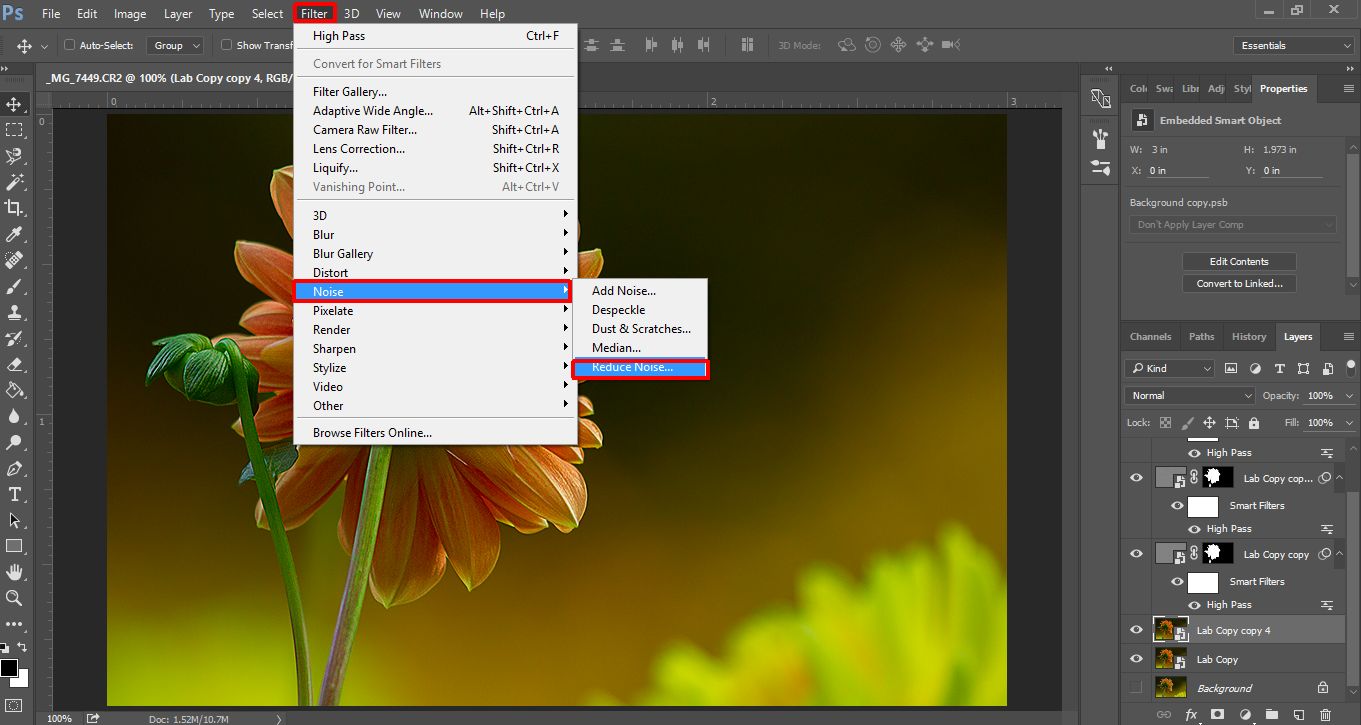Click the Lock all padlock icon
The image size is (1361, 725).
(1254, 423)
